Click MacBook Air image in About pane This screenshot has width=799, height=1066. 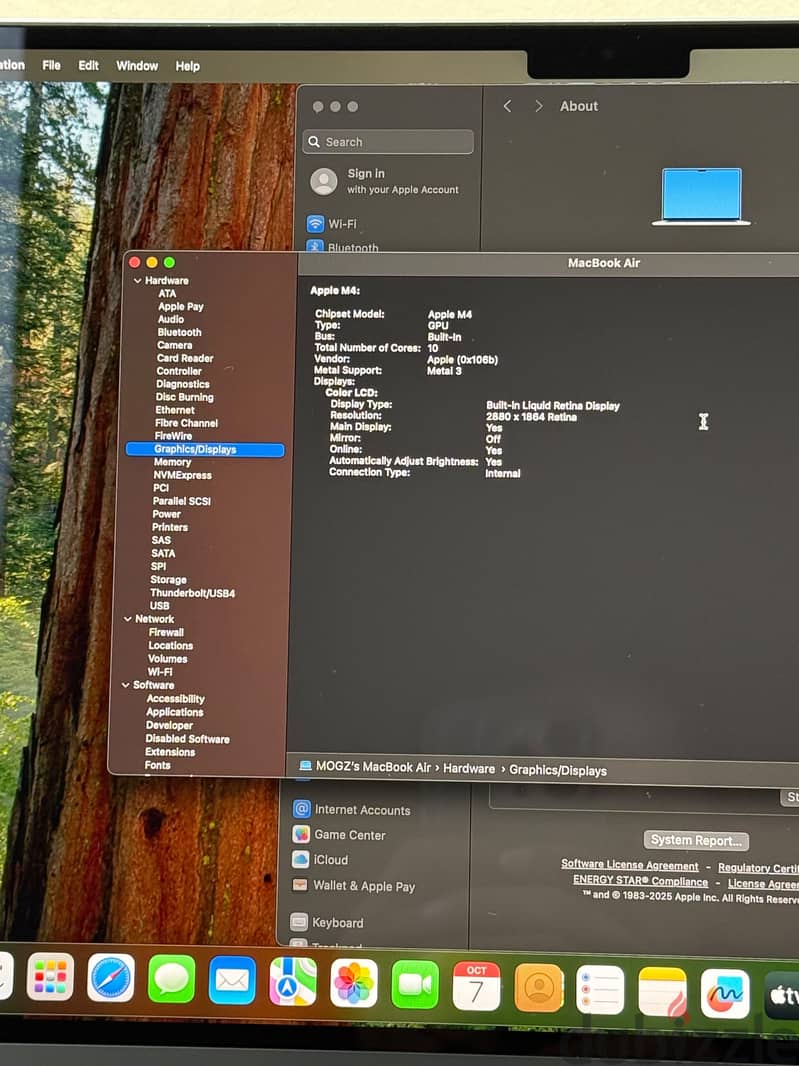pyautogui.click(x=702, y=196)
